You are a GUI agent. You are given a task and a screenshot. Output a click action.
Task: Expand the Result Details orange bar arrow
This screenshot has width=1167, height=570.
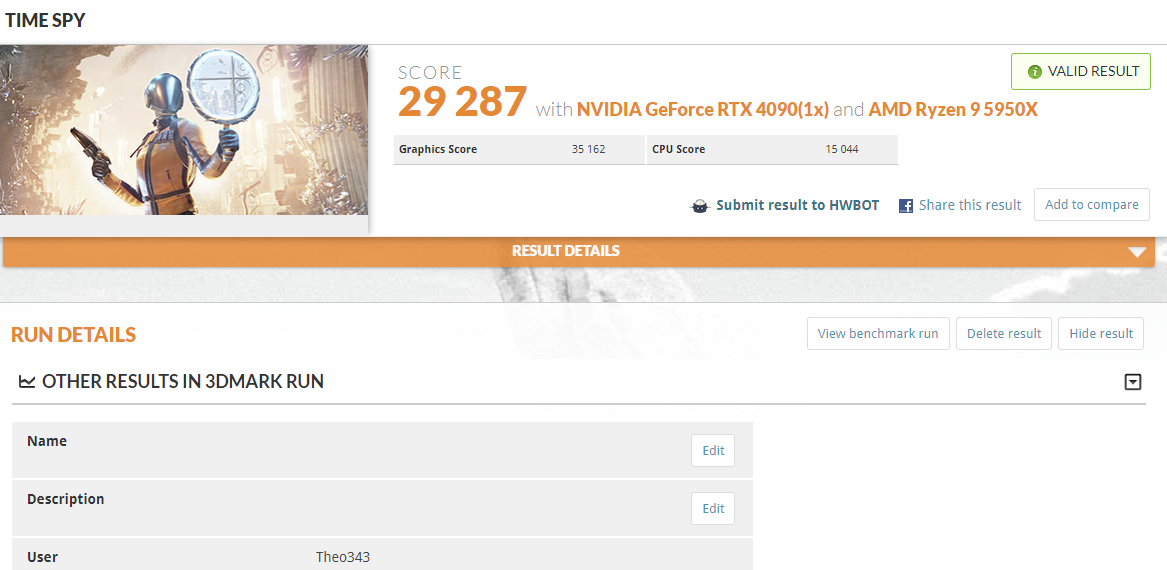[x=1136, y=252]
